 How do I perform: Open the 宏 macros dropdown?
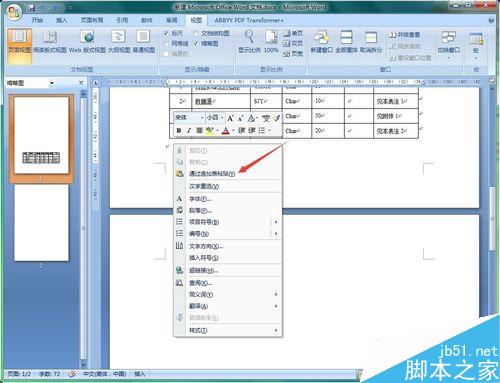pyautogui.click(x=476, y=46)
